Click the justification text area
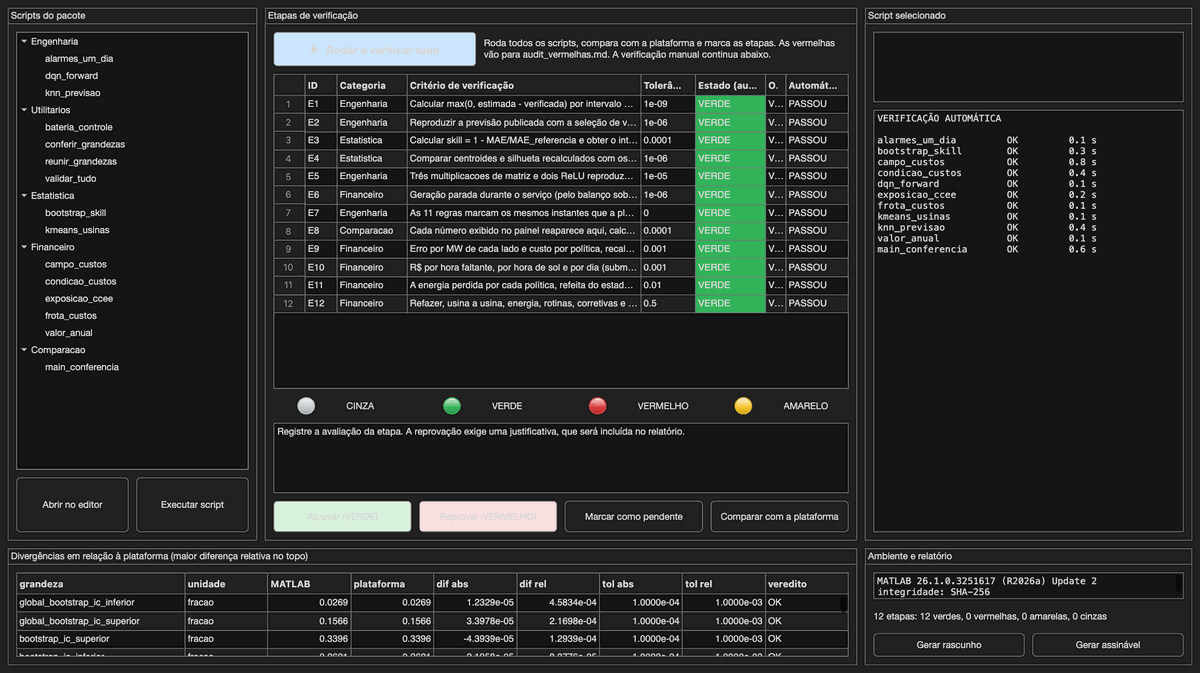Screen dimensions: 1200x673 pos(561,458)
